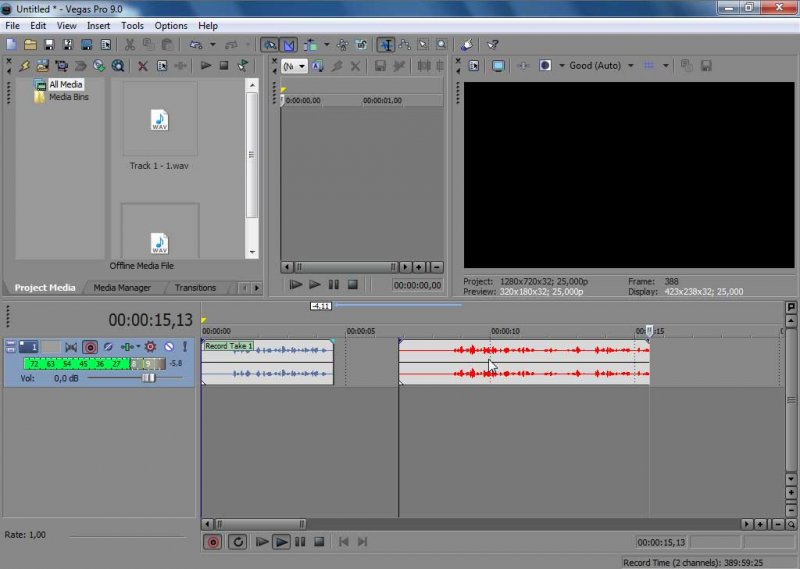The width and height of the screenshot is (800, 569).
Task: Expand the Undo history dropdown arrow
Action: (212, 45)
